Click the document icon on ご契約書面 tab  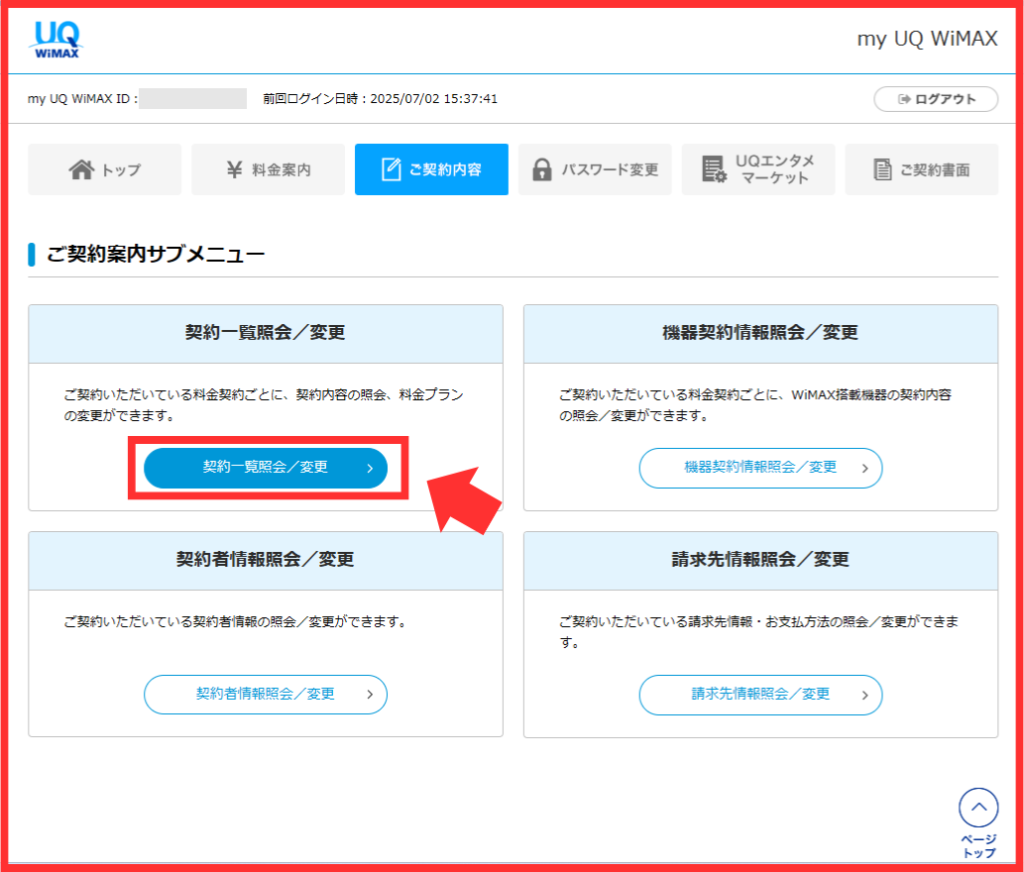point(882,169)
